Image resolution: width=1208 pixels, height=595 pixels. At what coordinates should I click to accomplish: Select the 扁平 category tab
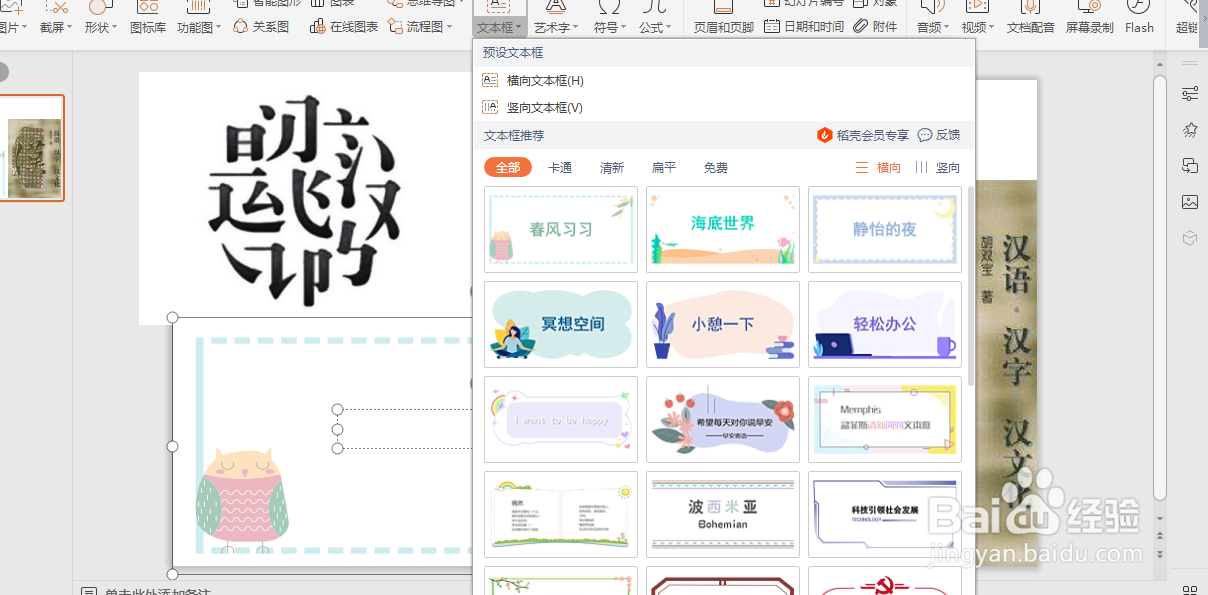(664, 168)
